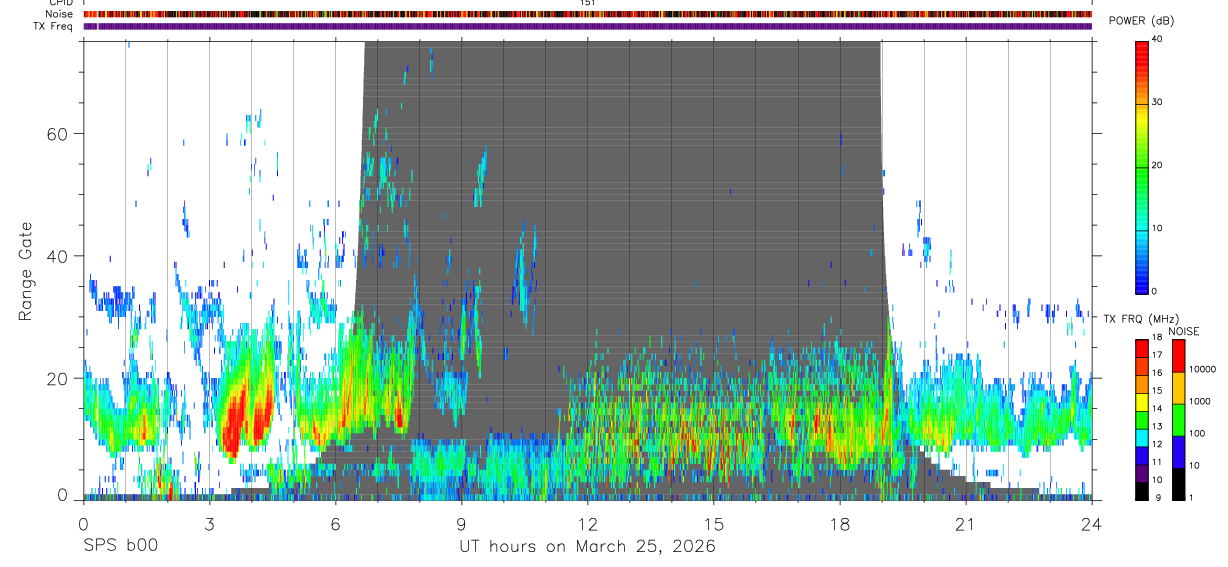This screenshot has height=567, width=1228.
Task: Click the 10000 label on the NOISE scale
Action: click(1201, 369)
